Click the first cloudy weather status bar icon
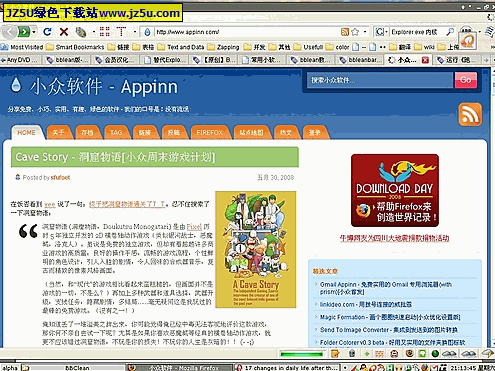 [x=449, y=354]
